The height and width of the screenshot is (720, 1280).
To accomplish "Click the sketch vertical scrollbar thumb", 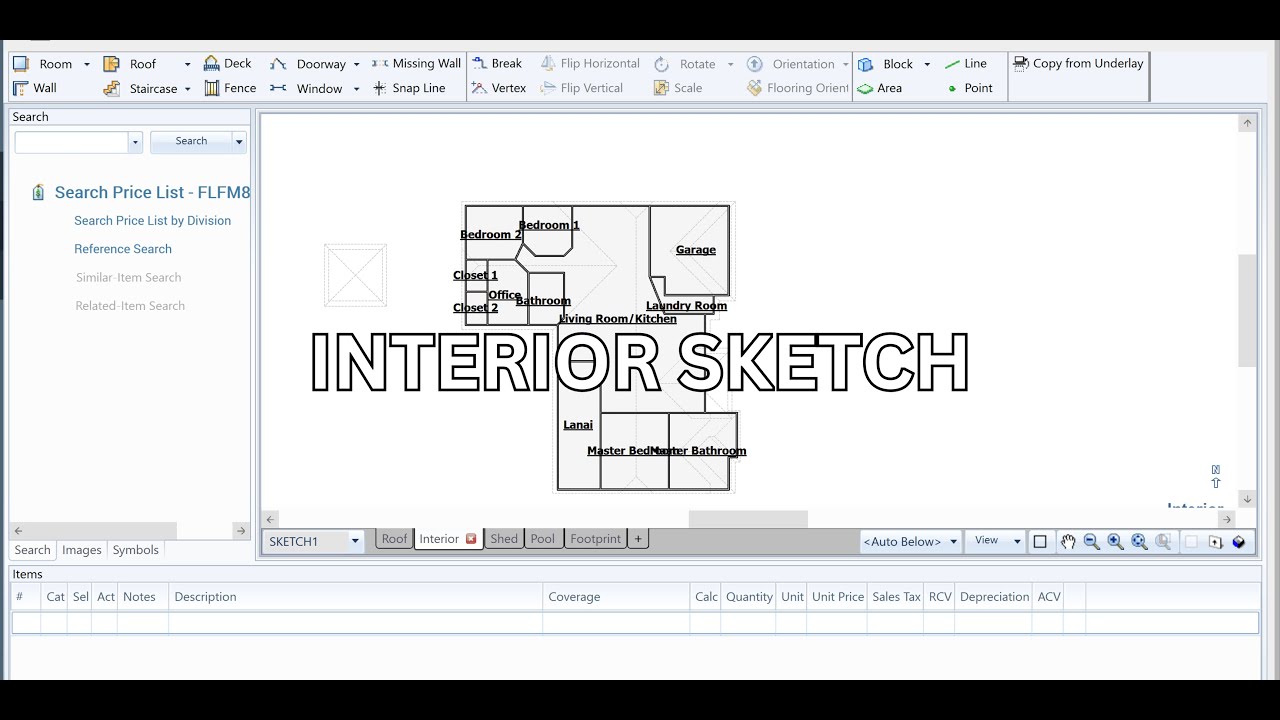I will coord(1247,310).
